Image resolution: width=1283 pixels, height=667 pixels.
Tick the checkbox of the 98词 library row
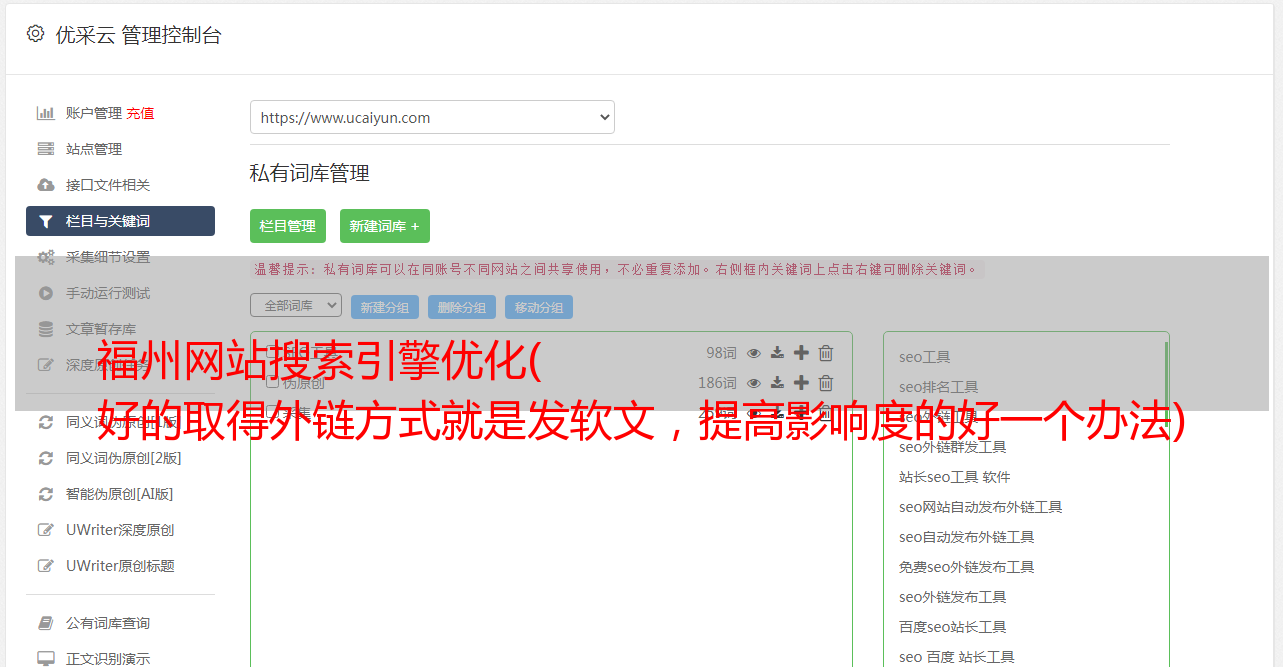click(272, 353)
